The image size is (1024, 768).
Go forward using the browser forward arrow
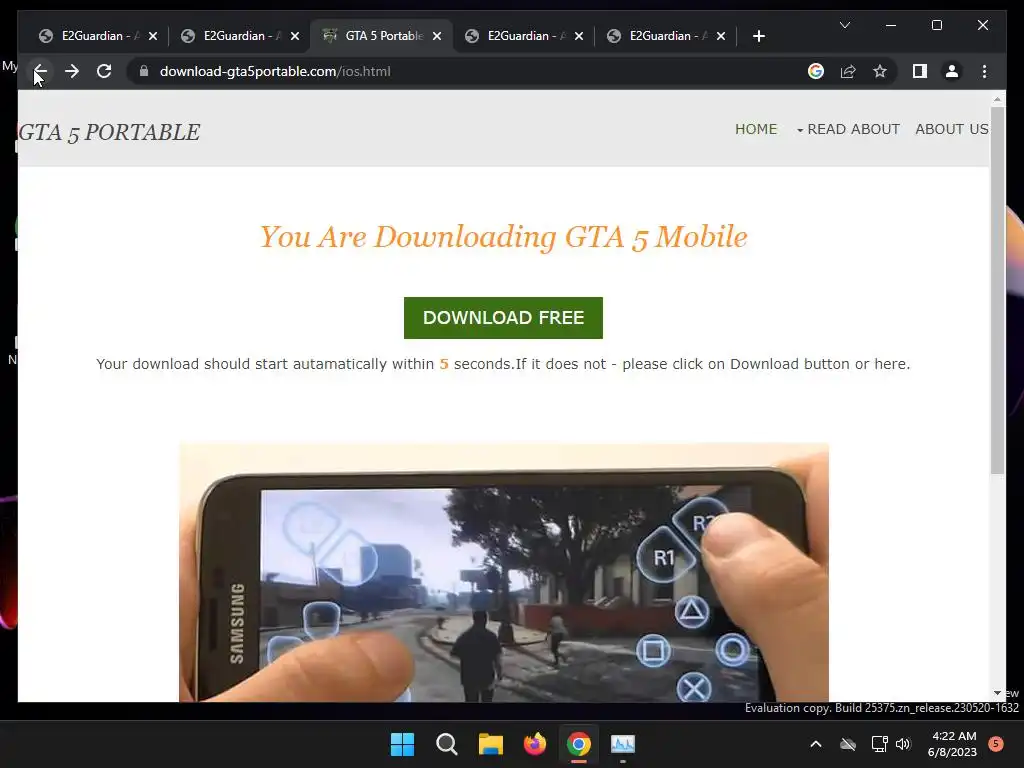tap(72, 71)
